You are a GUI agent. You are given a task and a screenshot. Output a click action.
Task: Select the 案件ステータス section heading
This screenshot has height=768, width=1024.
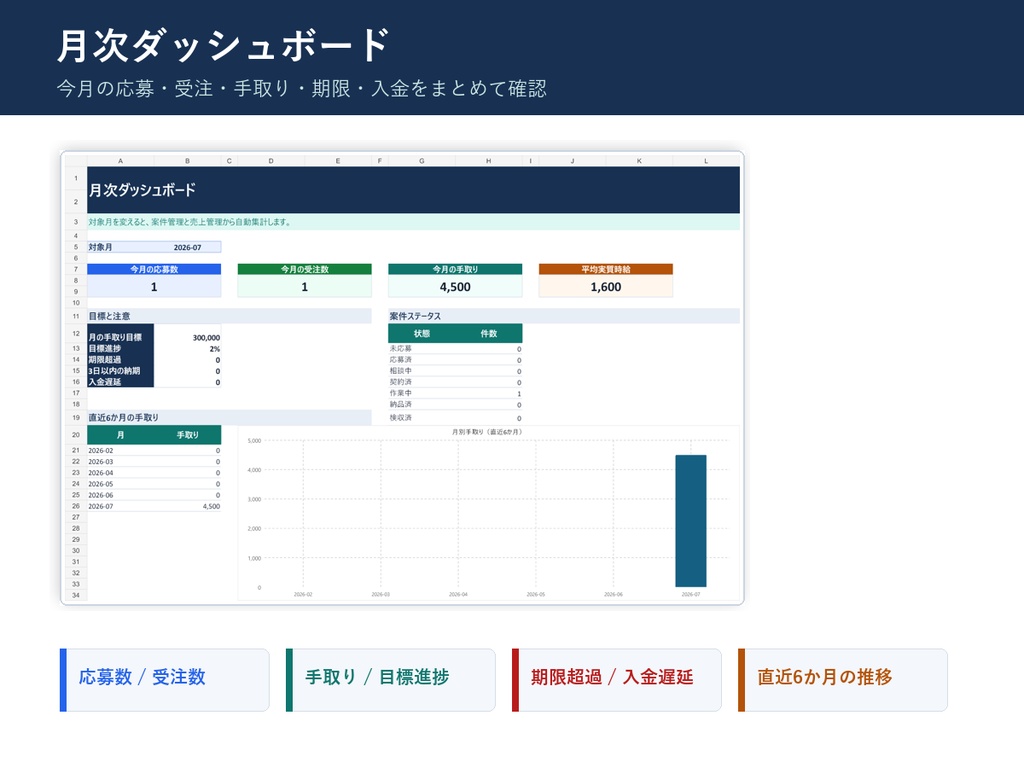click(x=564, y=316)
